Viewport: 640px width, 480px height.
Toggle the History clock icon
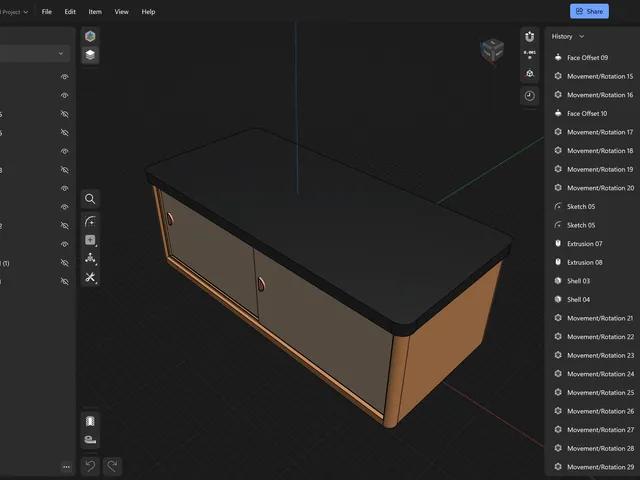click(x=530, y=96)
